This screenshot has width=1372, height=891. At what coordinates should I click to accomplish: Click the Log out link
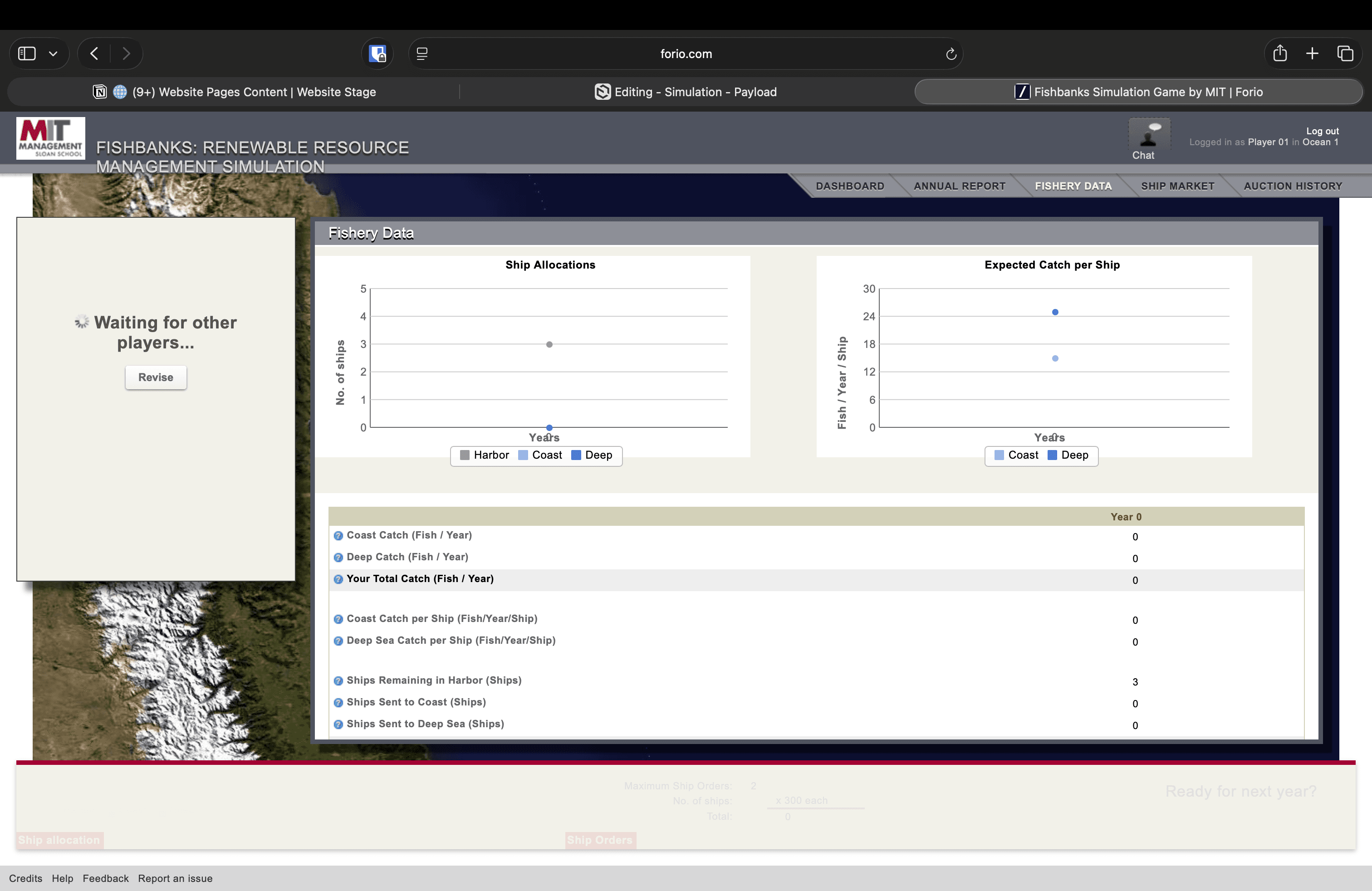point(1322,131)
